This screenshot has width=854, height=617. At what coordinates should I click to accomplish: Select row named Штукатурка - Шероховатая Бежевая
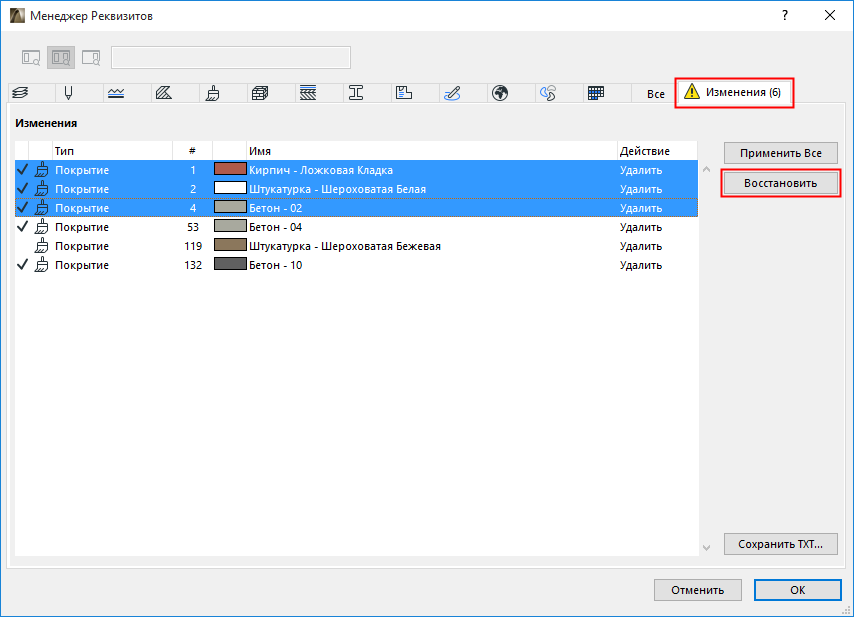coord(356,246)
